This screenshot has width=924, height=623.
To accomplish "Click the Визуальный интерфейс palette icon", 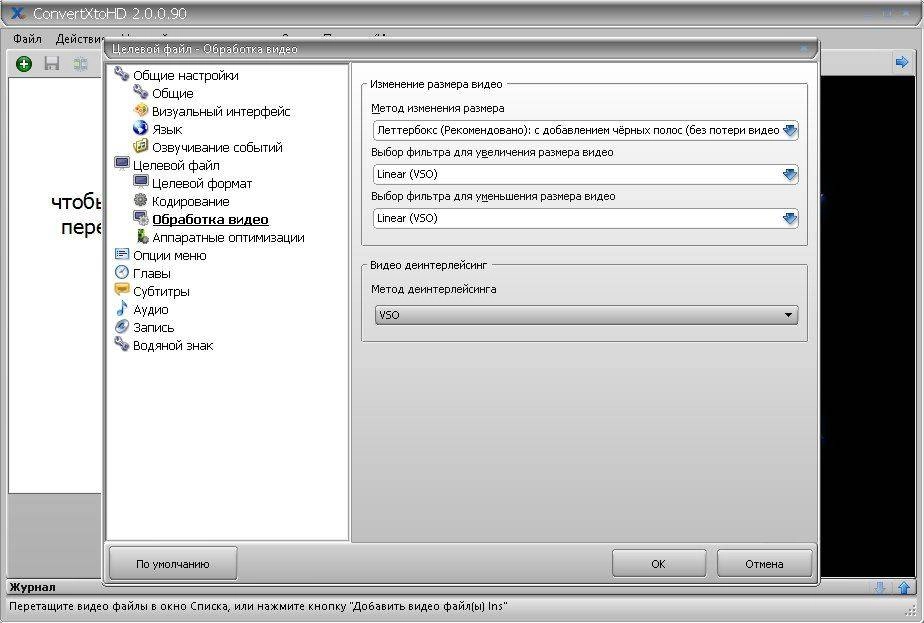I will pos(140,110).
